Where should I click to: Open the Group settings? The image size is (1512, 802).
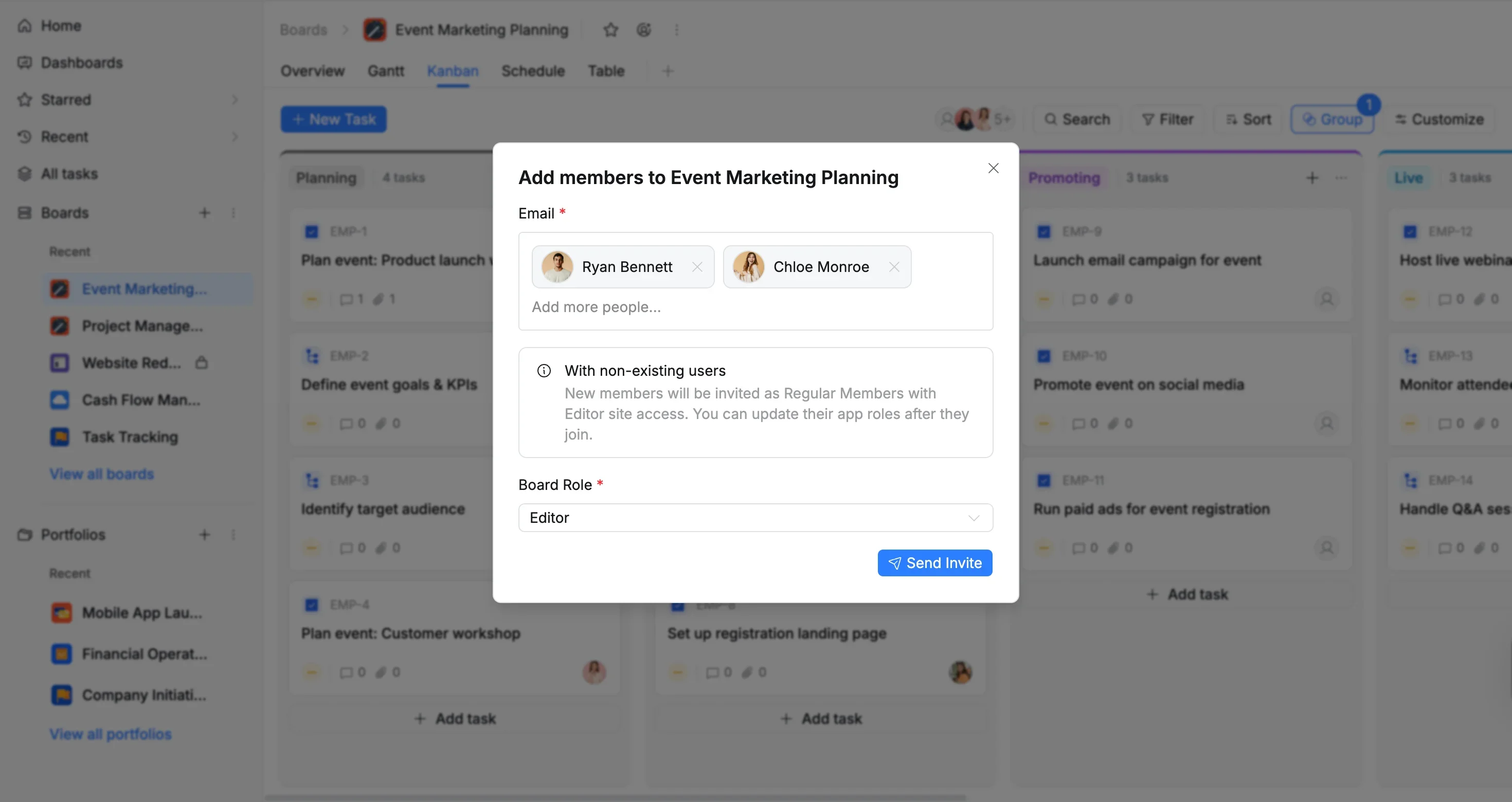pyautogui.click(x=1333, y=119)
